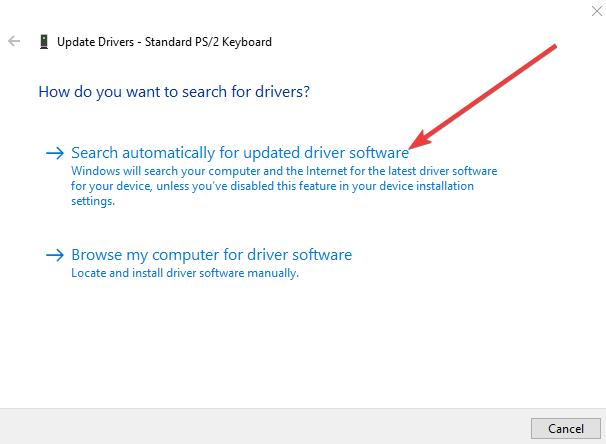Screen dimensions: 606x444
Task: Go back using the back arrow
Action: pos(14,41)
